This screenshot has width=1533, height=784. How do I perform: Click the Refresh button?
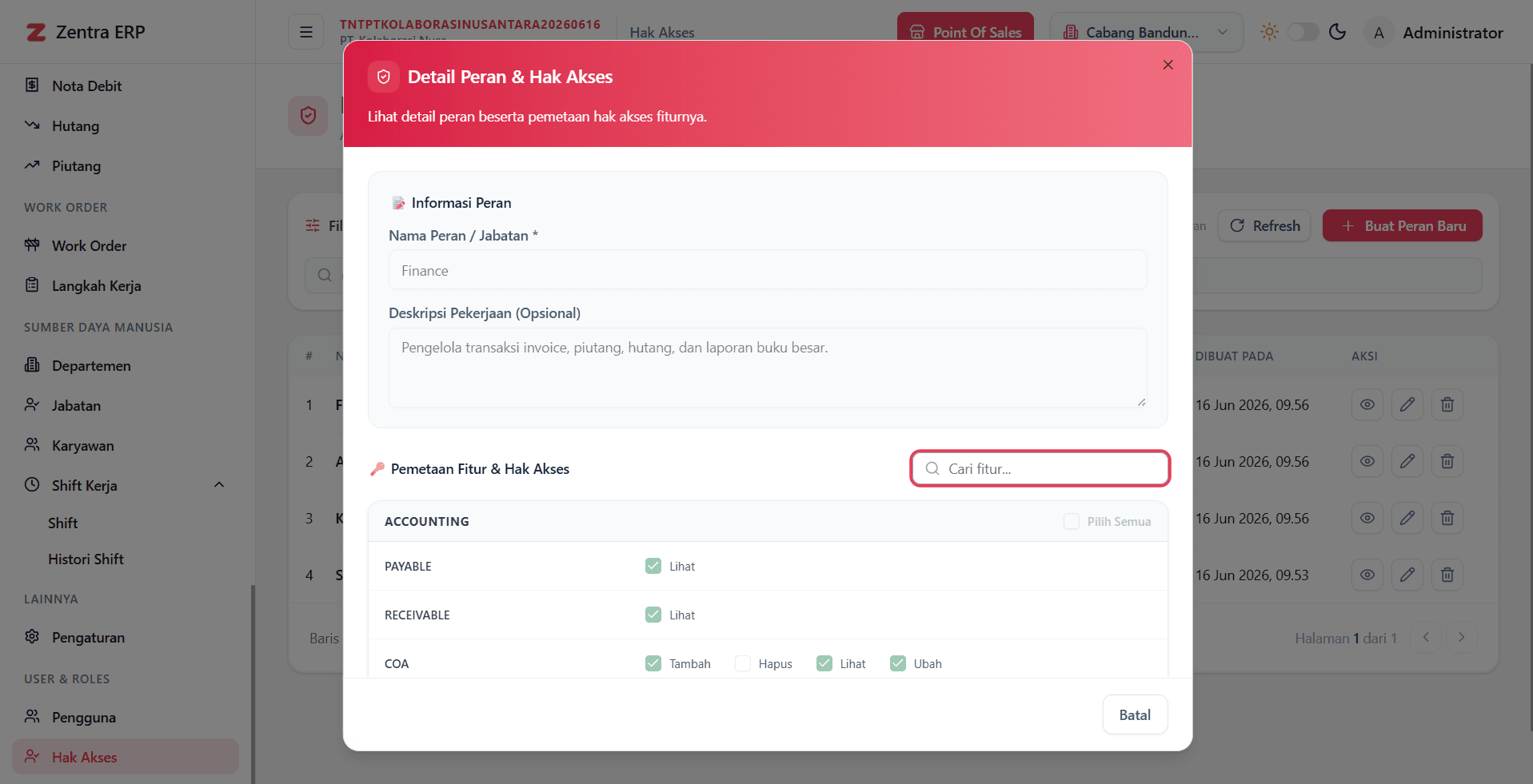coord(1264,225)
